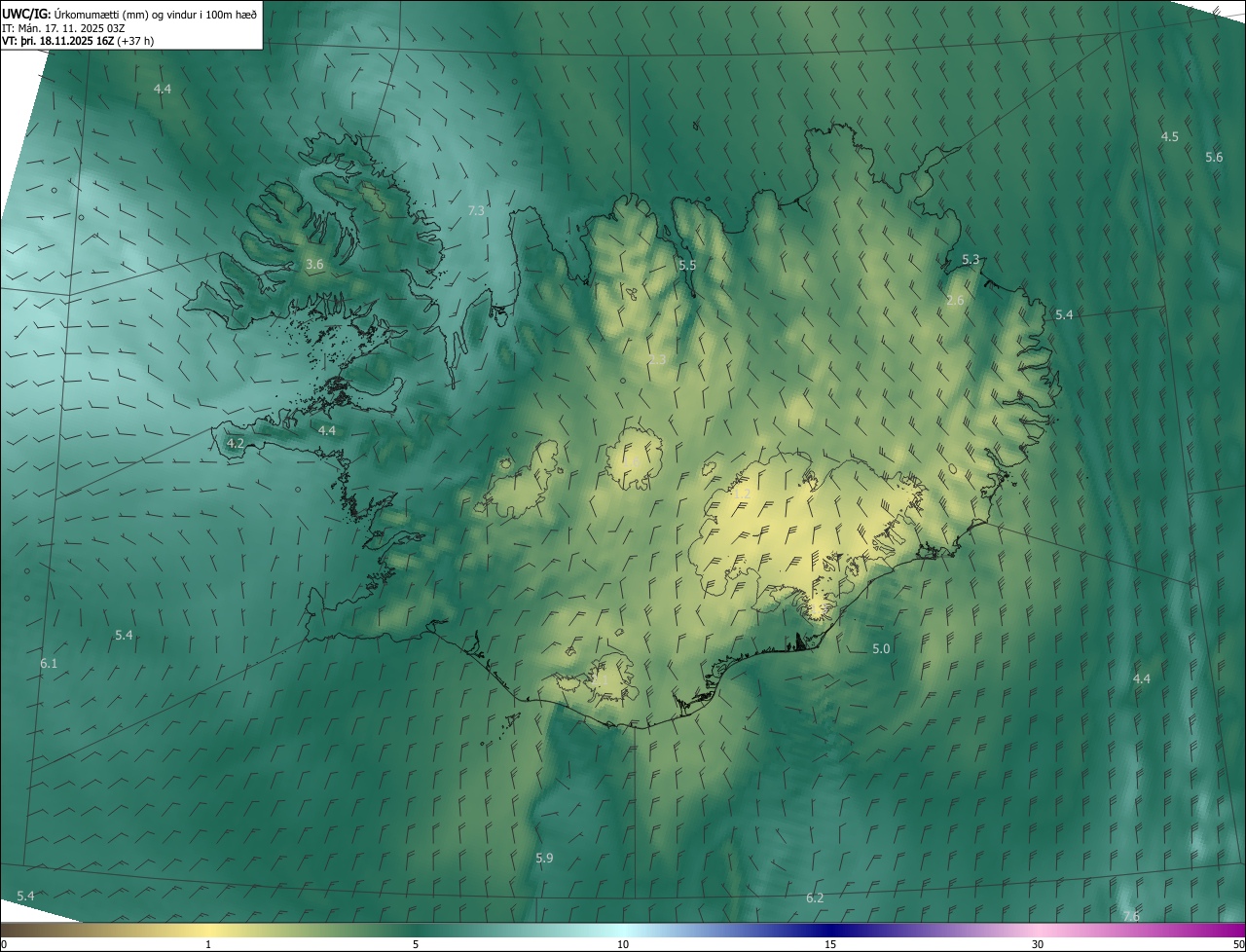Click the 7.3 value north of the Westfjords
Viewport: 1246px width, 952px height.
click(476, 210)
